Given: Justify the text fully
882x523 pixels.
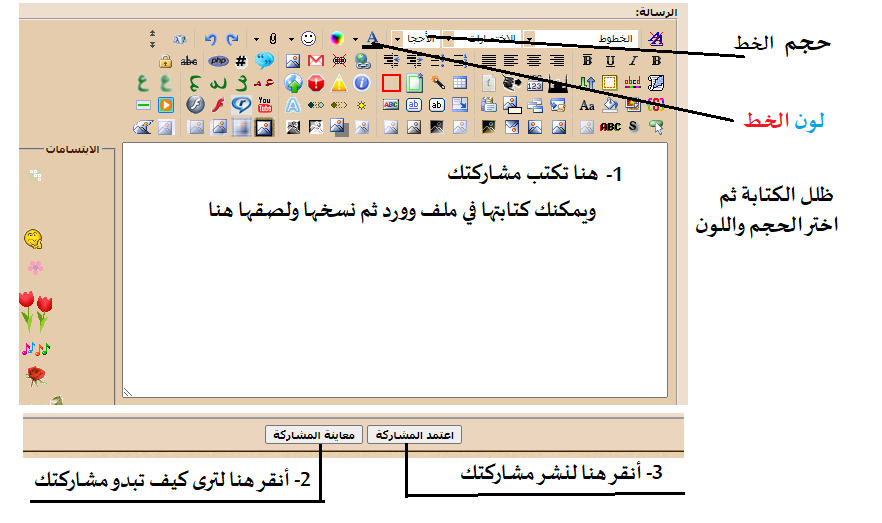Looking at the screenshot, I should click(x=489, y=61).
